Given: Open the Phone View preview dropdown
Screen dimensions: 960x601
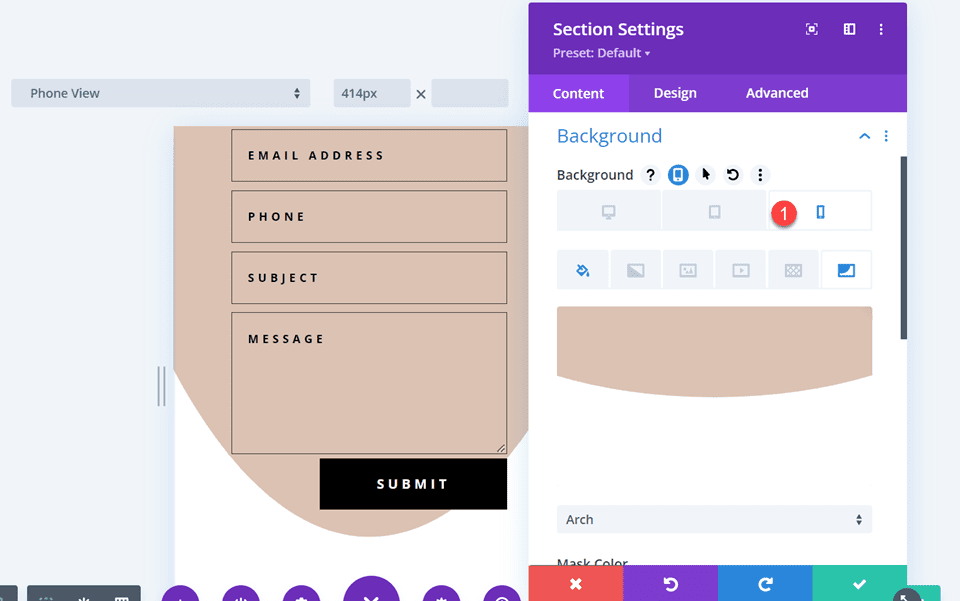Looking at the screenshot, I should pos(160,92).
